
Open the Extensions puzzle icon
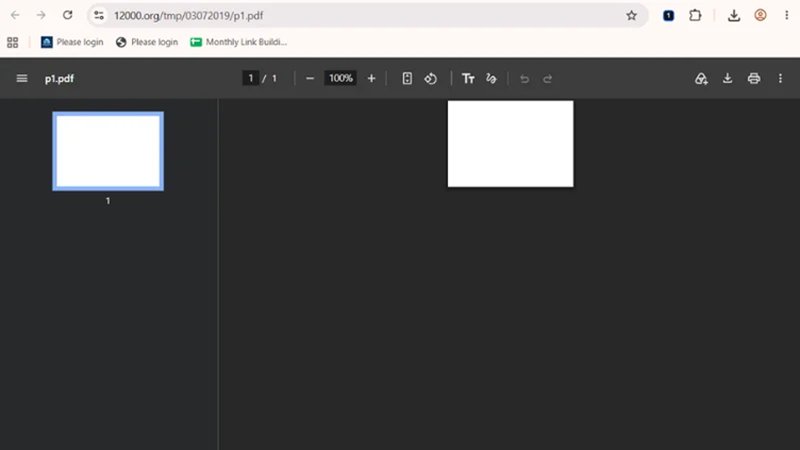coord(695,15)
